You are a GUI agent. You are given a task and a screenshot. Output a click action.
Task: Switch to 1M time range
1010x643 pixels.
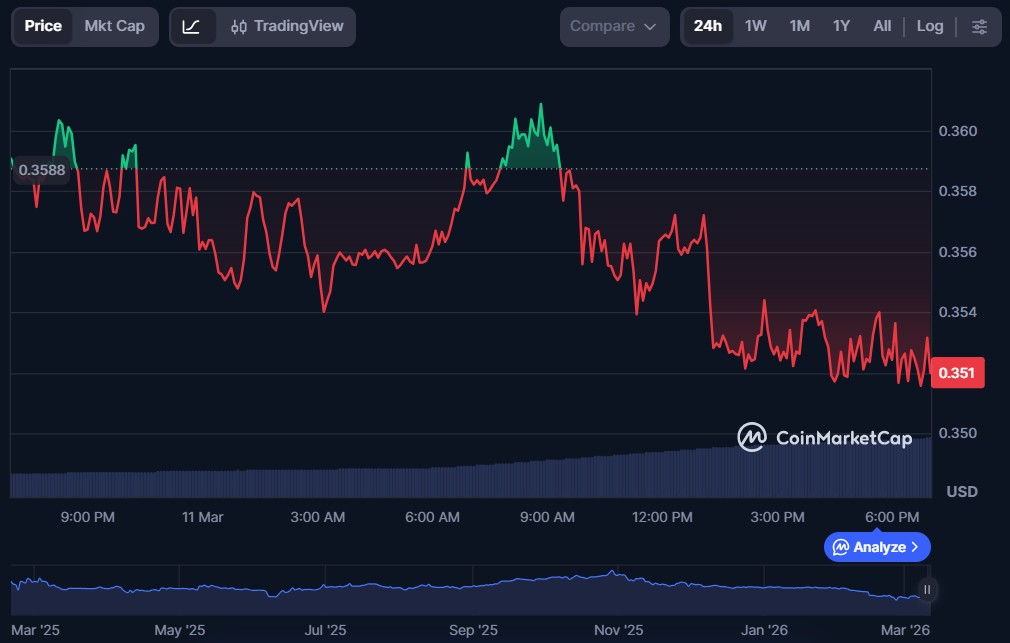(x=799, y=26)
